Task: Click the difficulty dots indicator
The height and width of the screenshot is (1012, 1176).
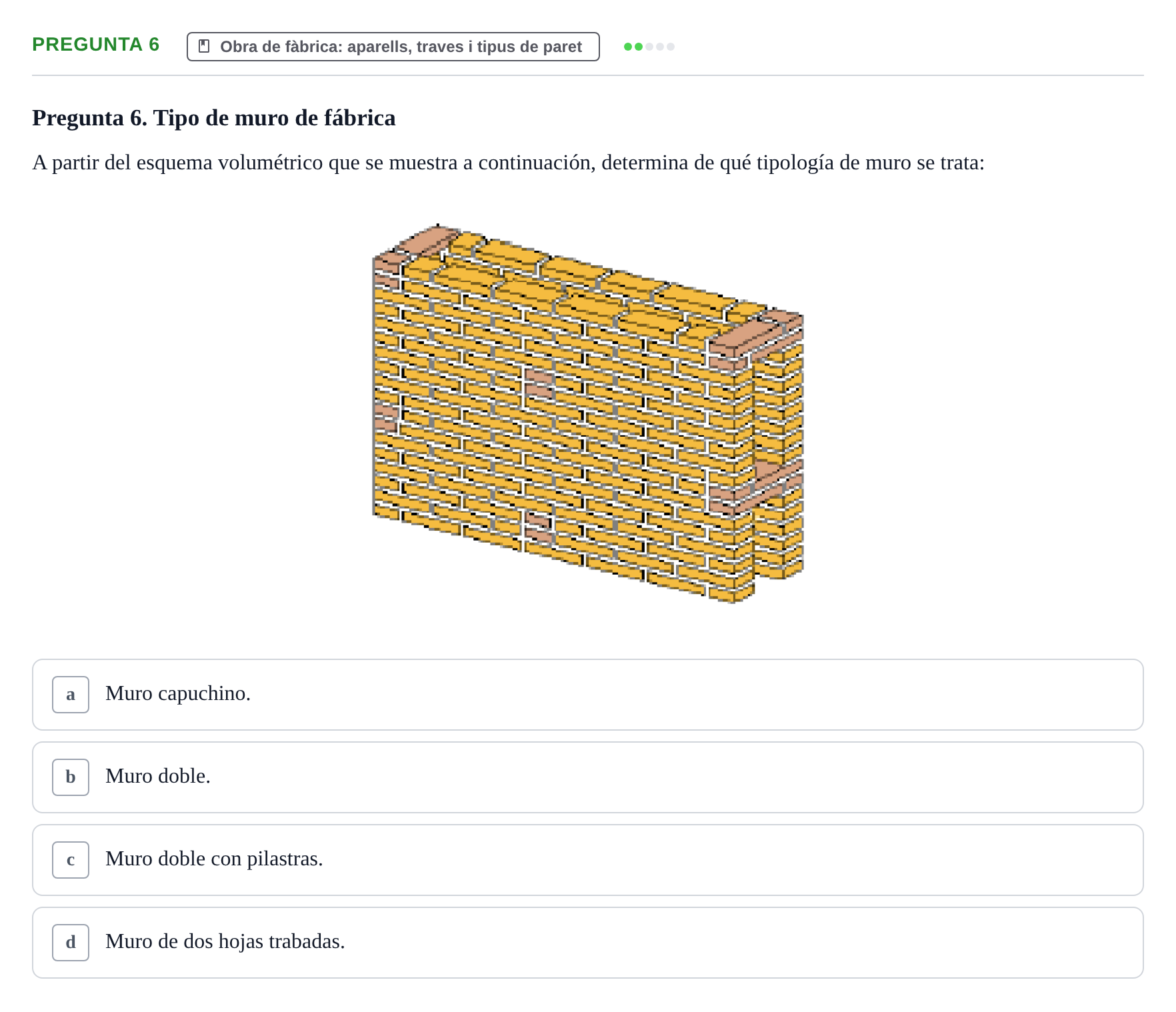Action: (x=649, y=47)
